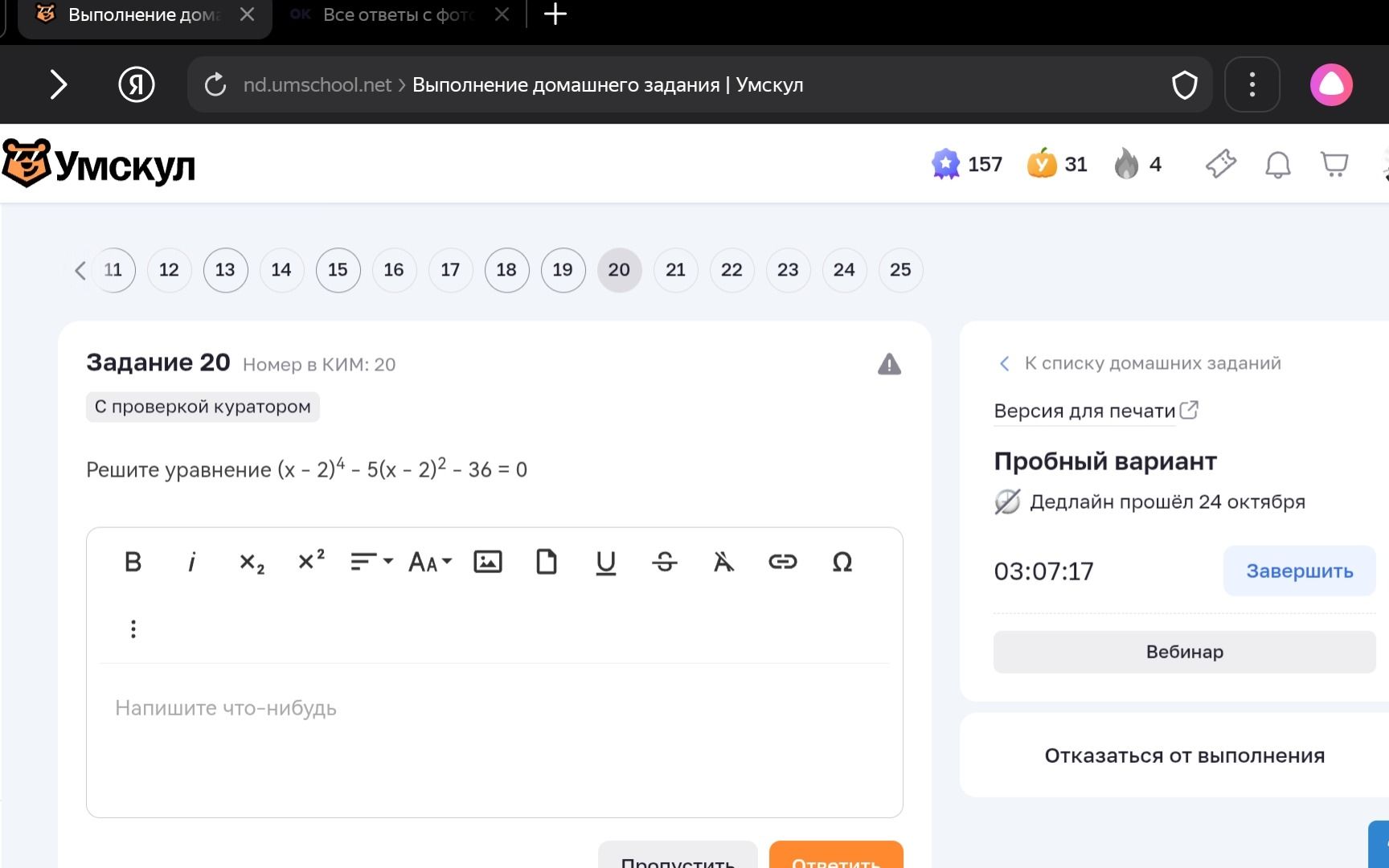Open site protection shield
The width and height of the screenshot is (1389, 868).
(1185, 84)
